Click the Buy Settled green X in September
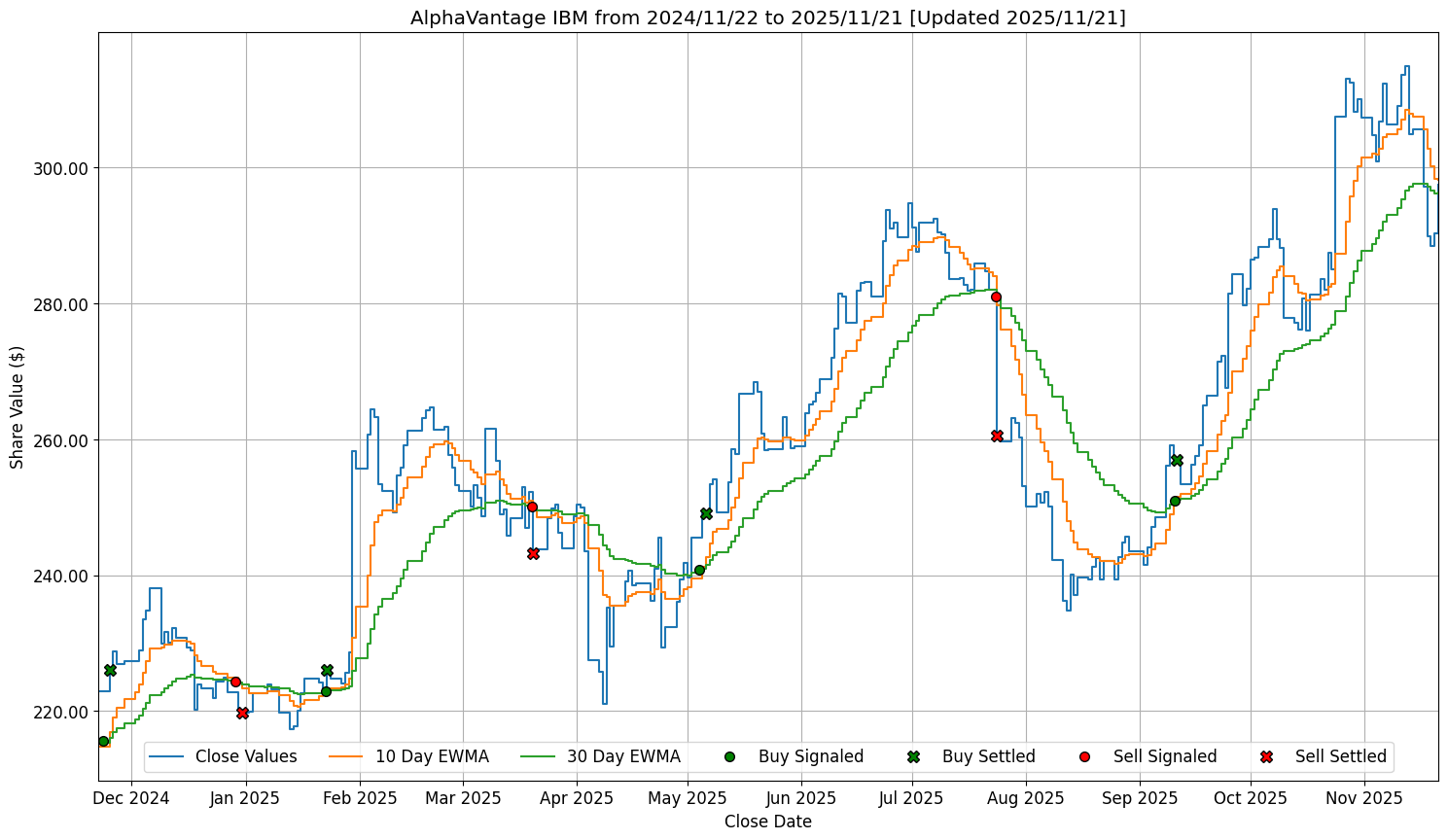This screenshot has width=1448, height=840. tap(1177, 460)
